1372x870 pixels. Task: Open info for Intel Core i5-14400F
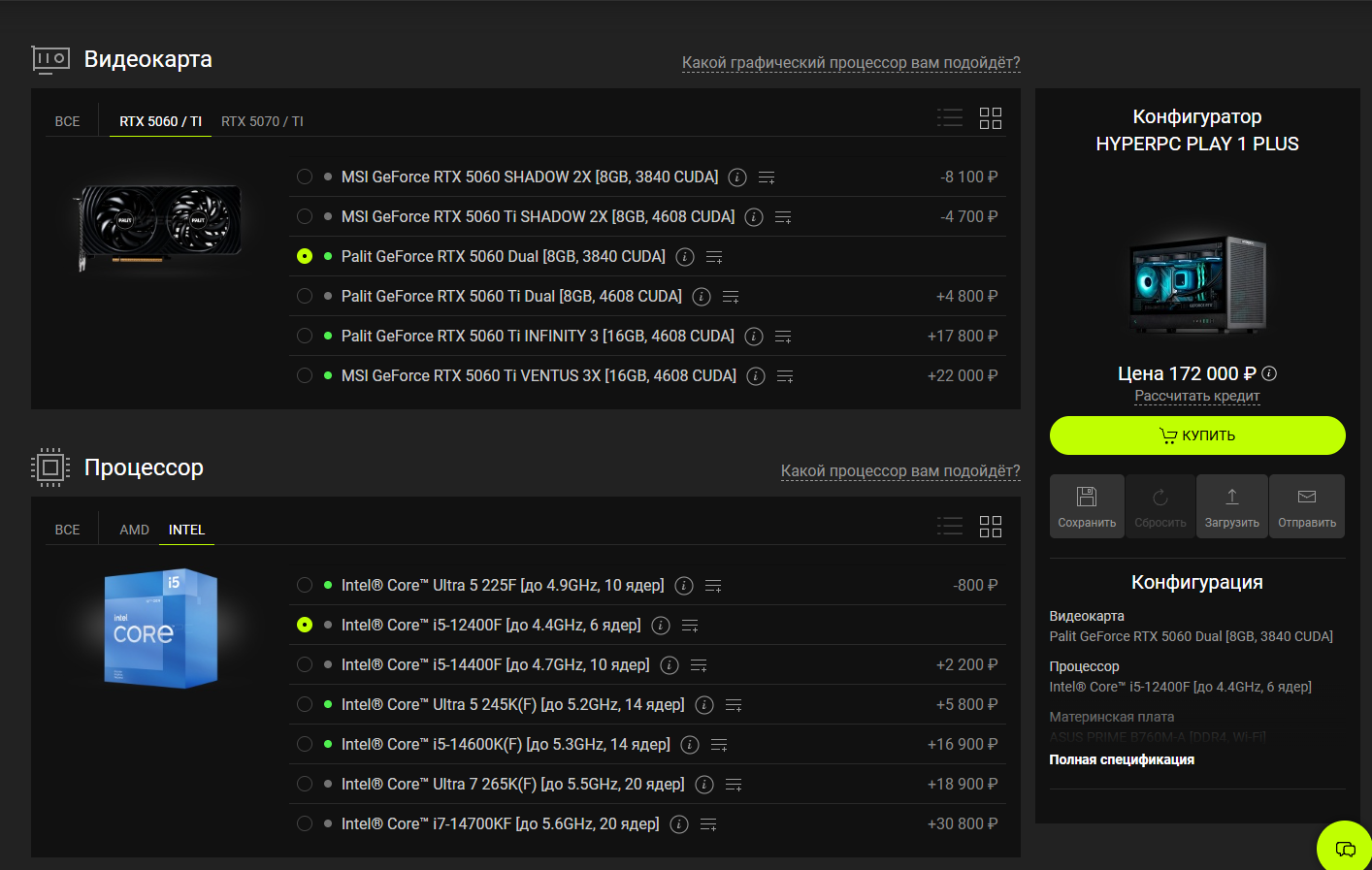[670, 665]
